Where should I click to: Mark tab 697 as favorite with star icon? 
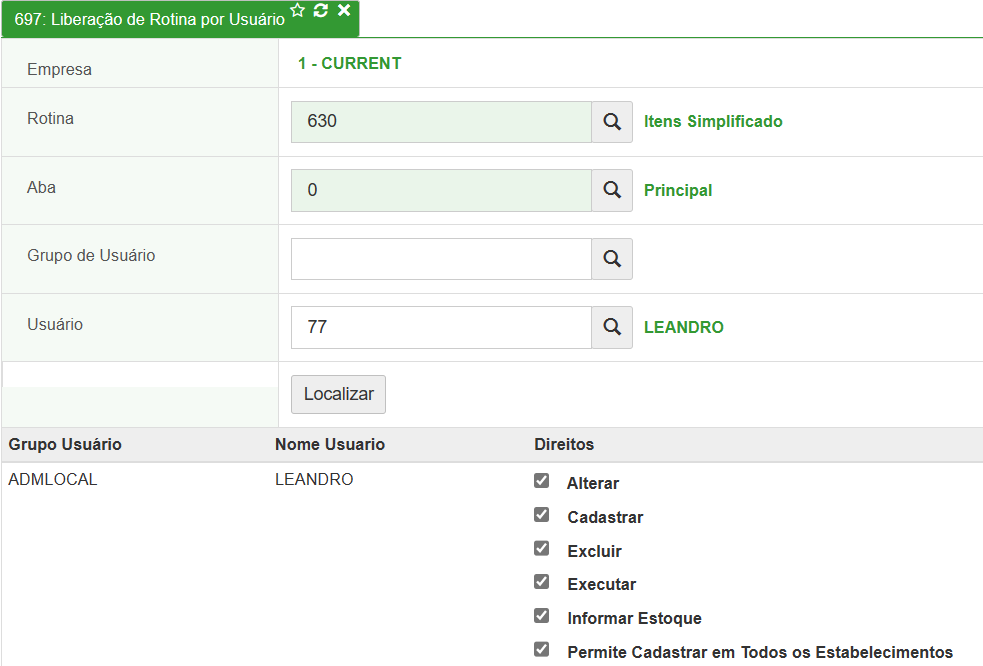tap(298, 10)
